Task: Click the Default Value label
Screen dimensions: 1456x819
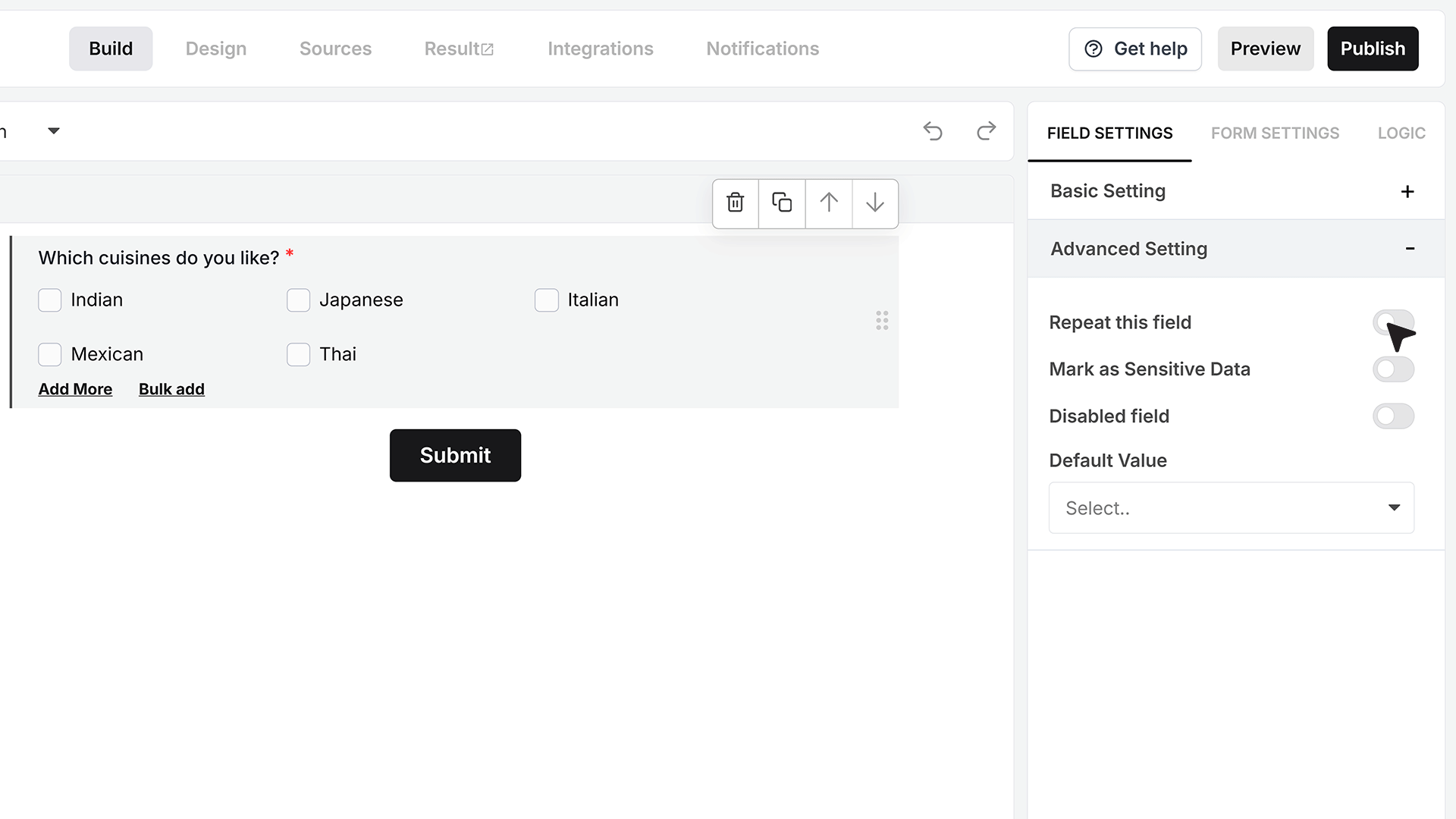Action: pyautogui.click(x=1108, y=460)
